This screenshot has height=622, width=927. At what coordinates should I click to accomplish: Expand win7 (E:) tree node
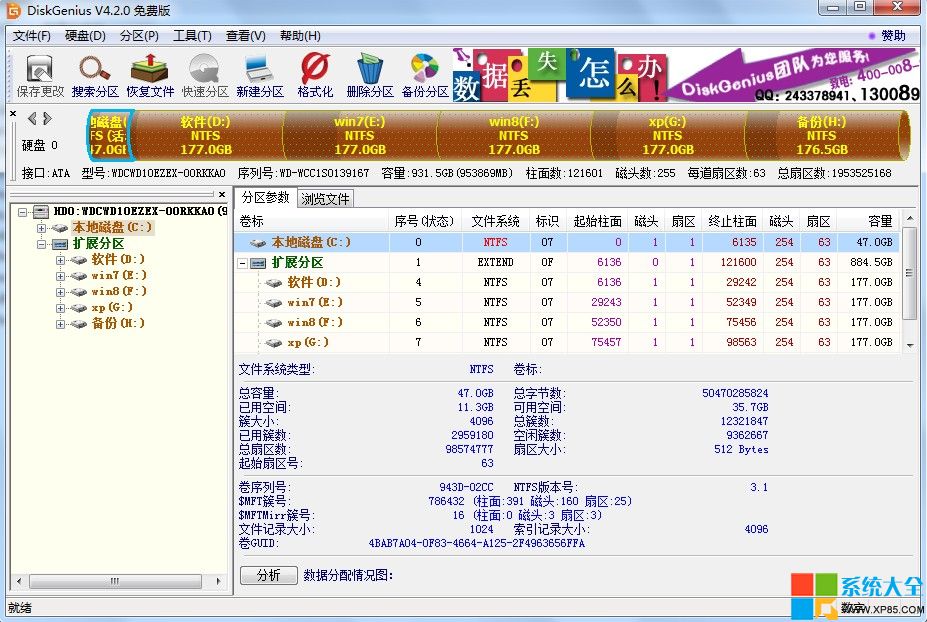click(x=60, y=276)
